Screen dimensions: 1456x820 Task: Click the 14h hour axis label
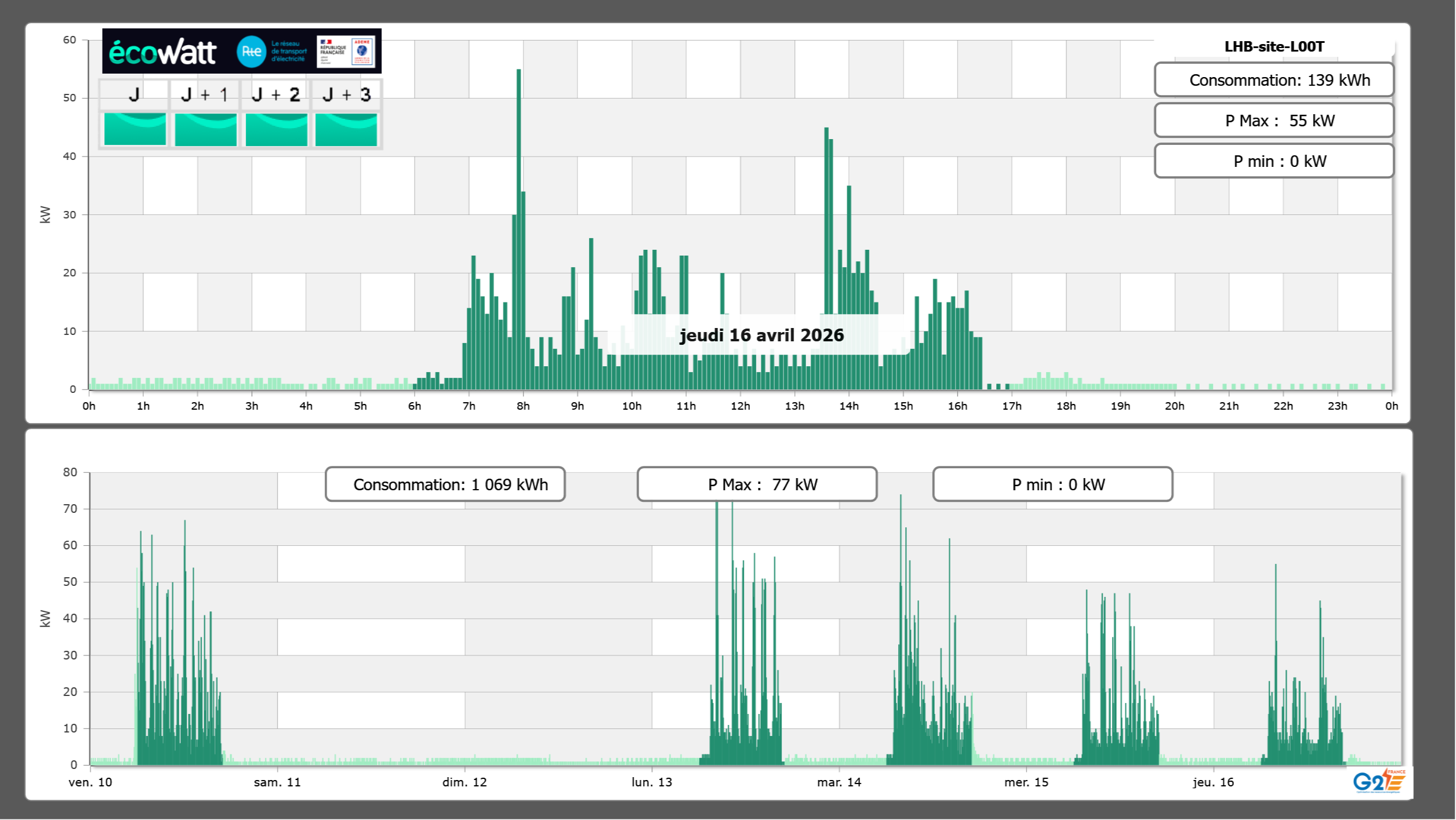tap(849, 406)
